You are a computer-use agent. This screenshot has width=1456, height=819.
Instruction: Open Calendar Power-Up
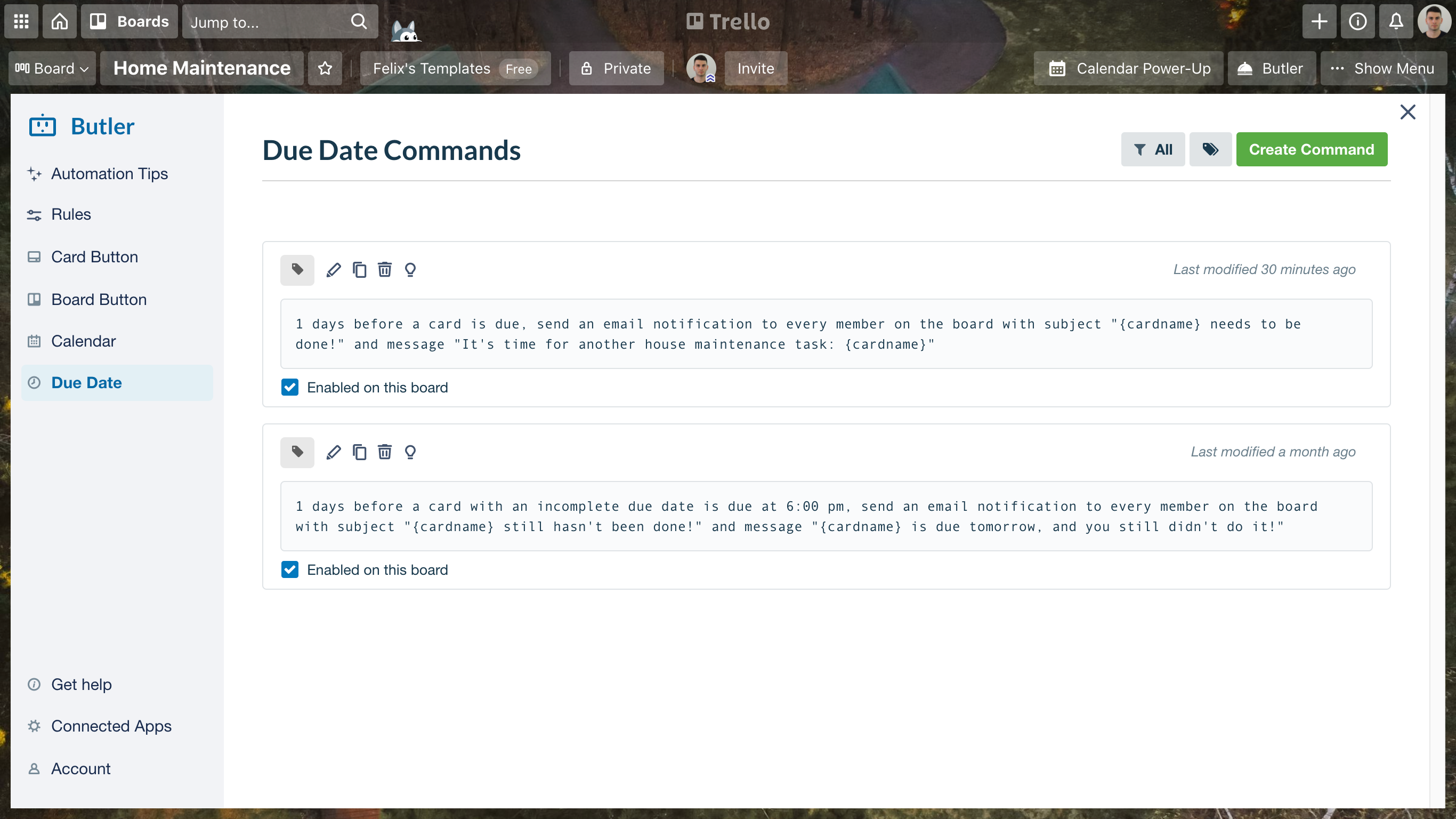pyautogui.click(x=1129, y=68)
